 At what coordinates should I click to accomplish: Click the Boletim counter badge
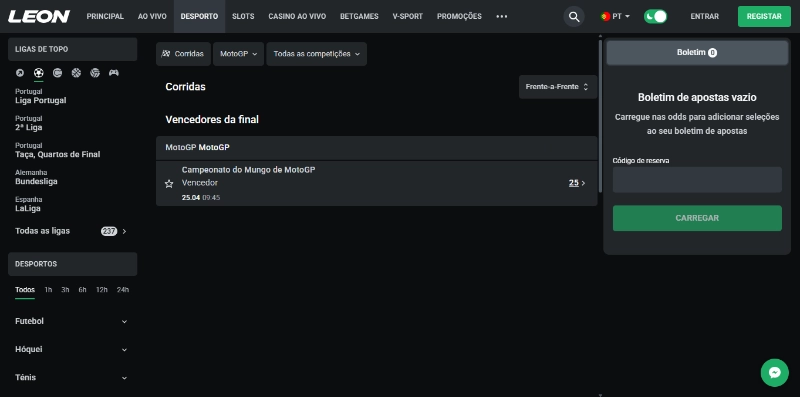[x=712, y=53]
